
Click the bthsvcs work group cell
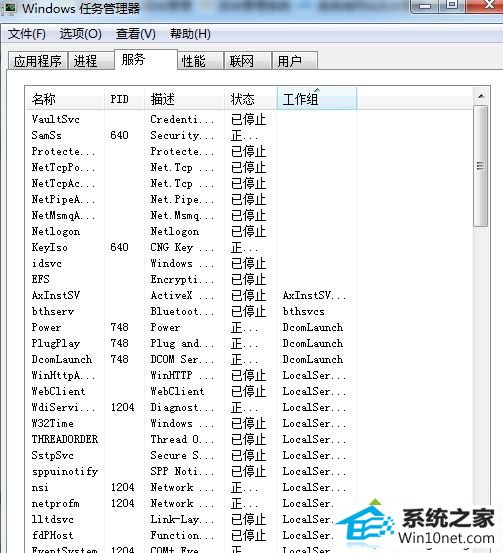point(303,311)
